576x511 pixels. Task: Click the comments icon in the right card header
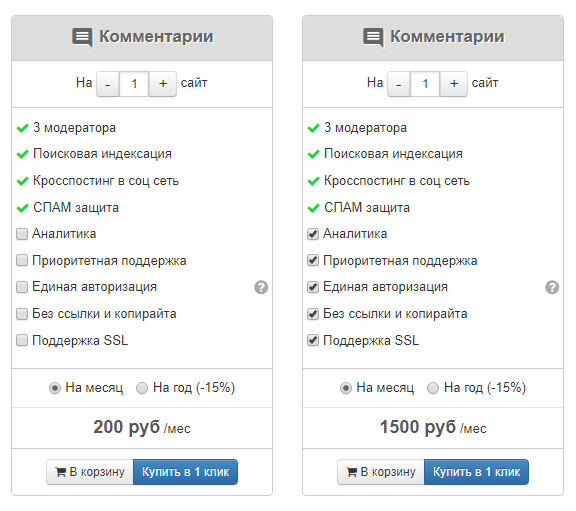coord(373,37)
